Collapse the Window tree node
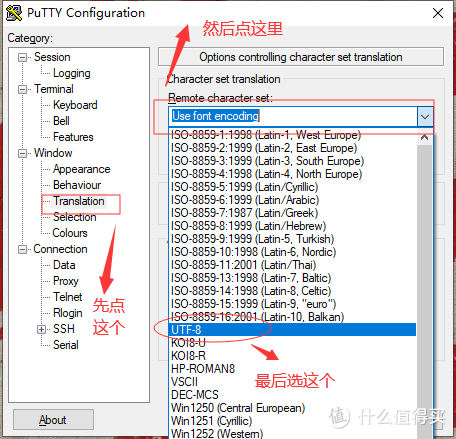Image resolution: width=456 pixels, height=439 pixels. click(x=22, y=153)
